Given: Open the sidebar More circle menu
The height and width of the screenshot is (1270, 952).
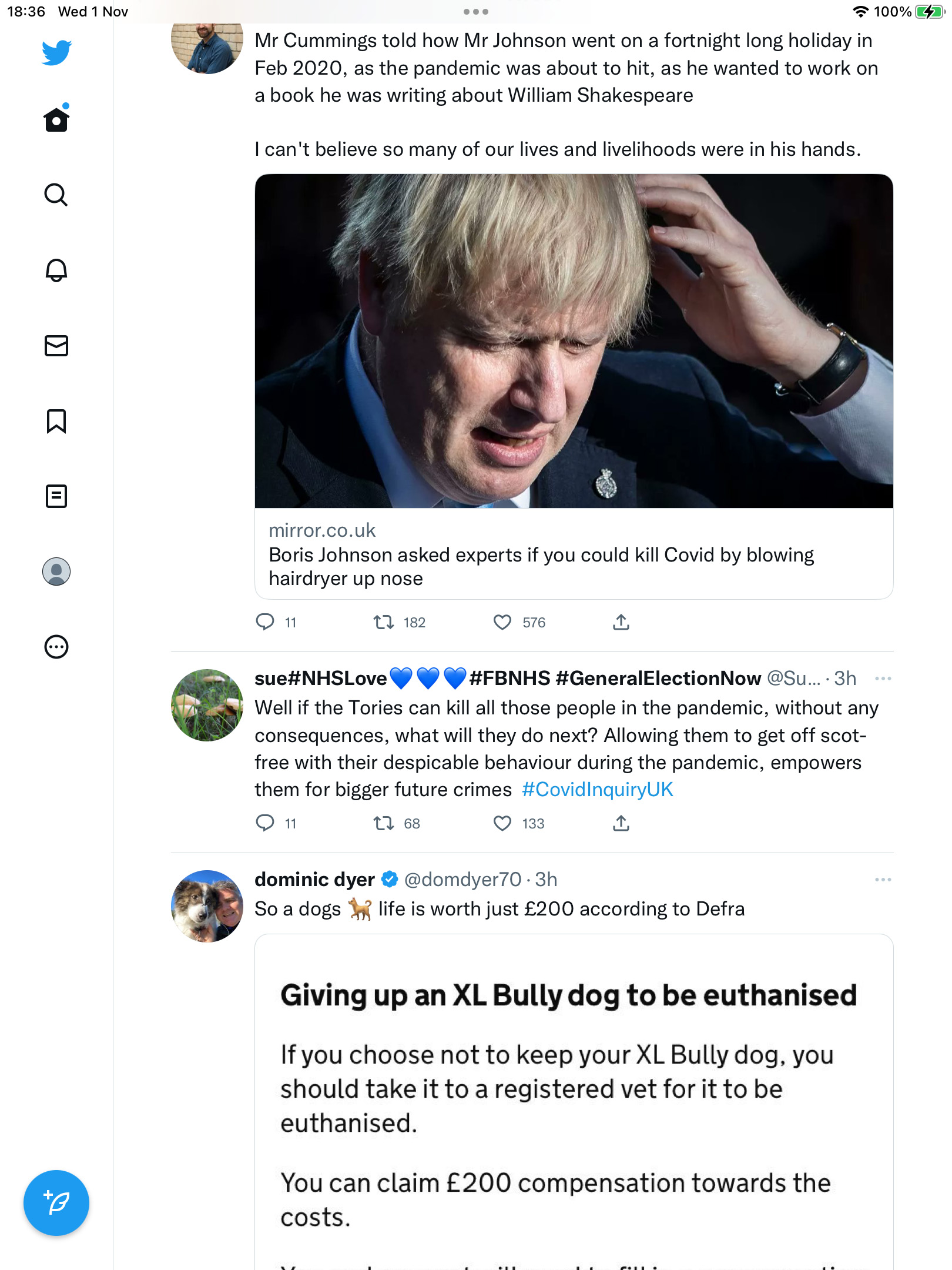Looking at the screenshot, I should point(56,647).
